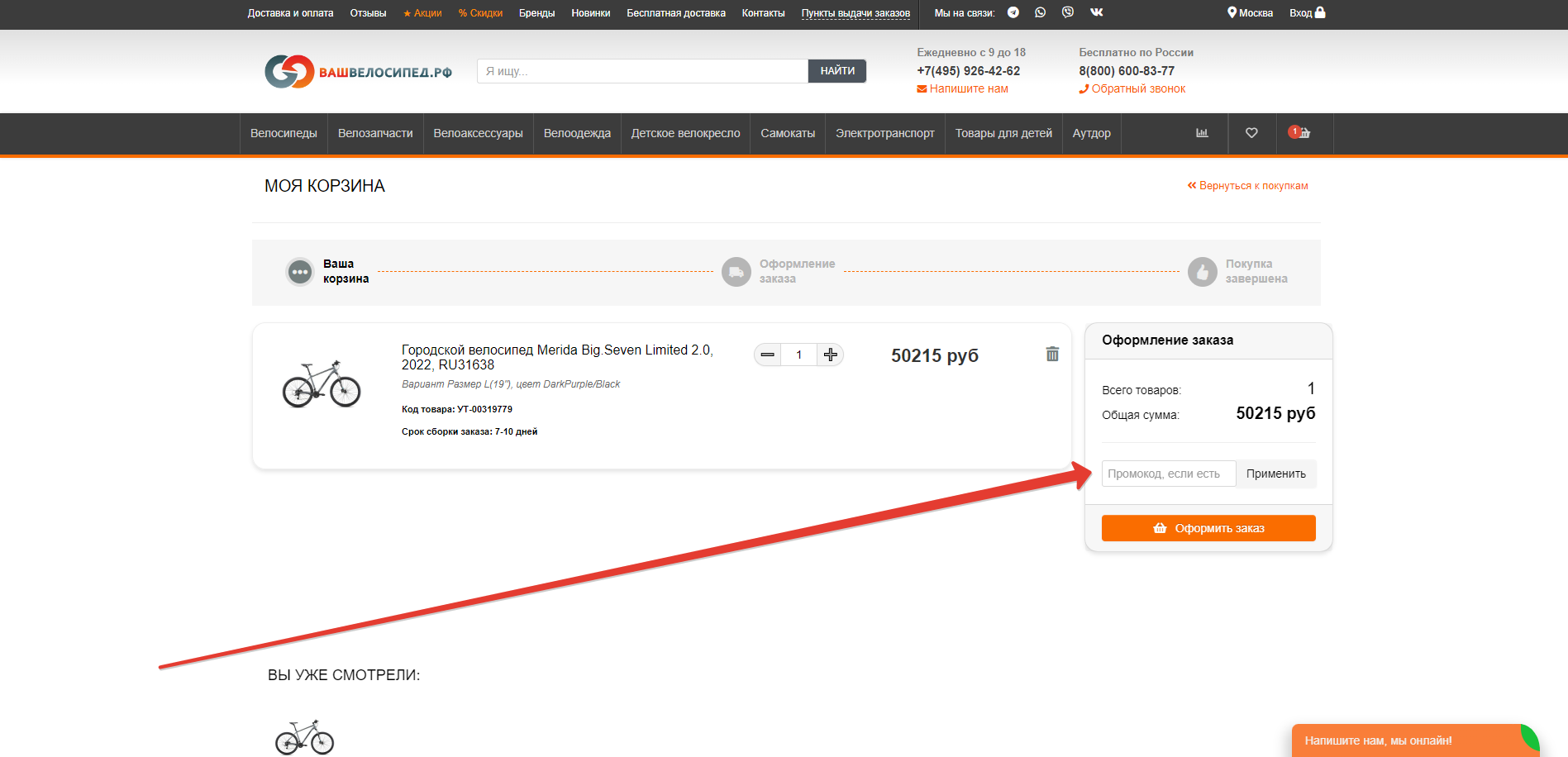Open the VK social icon

point(1097,12)
